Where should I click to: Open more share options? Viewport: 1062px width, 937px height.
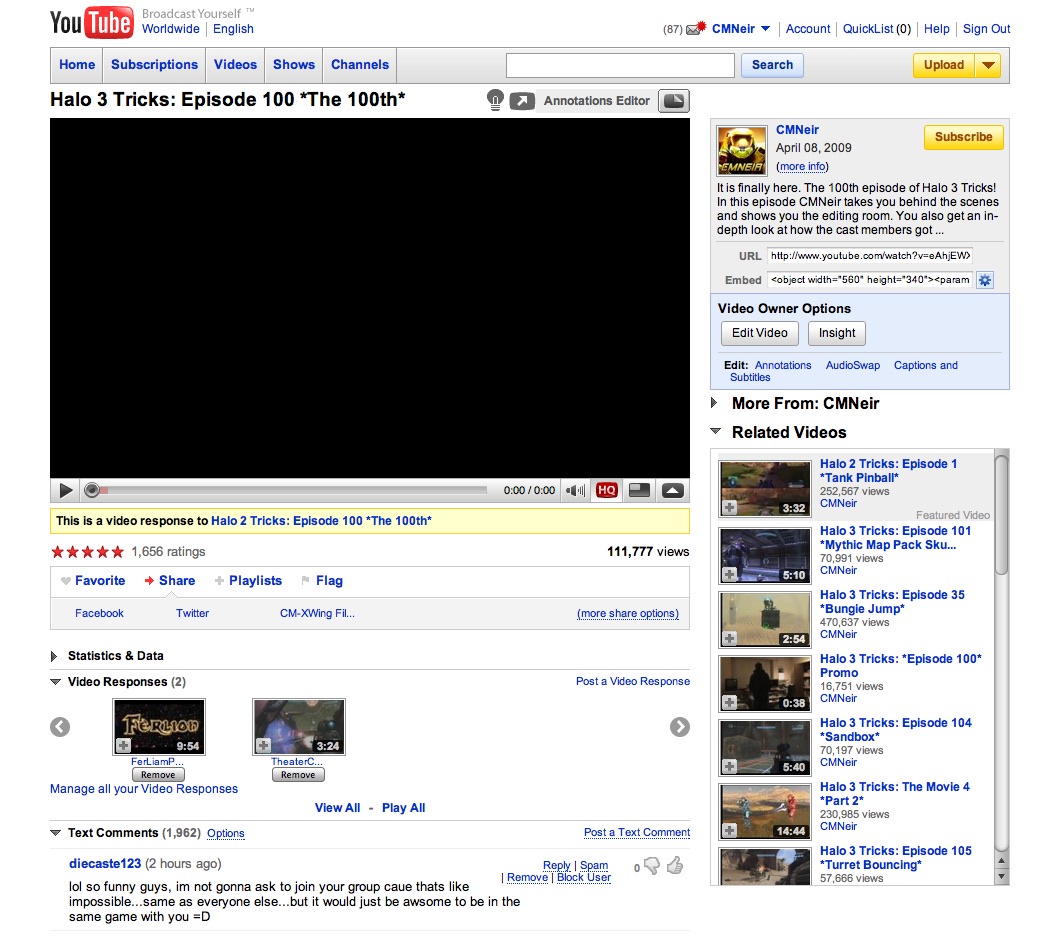628,613
